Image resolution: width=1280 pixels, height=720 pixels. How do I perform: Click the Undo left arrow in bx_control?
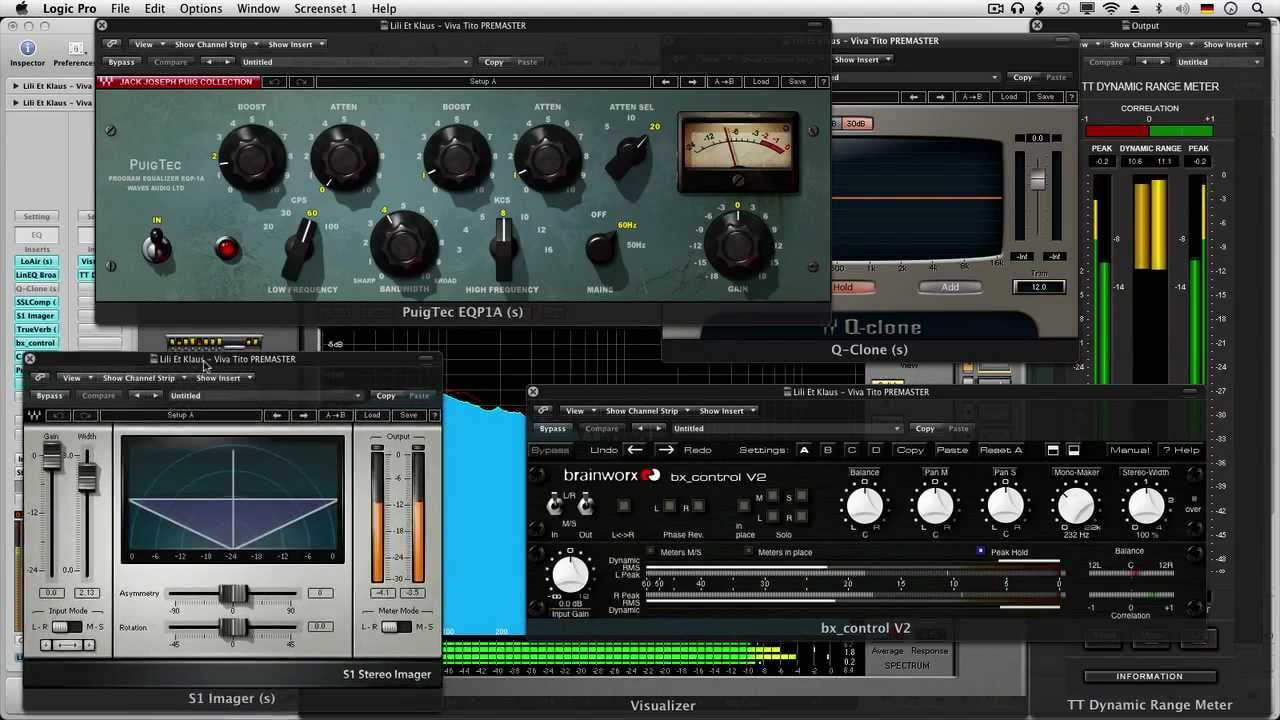[x=635, y=450]
